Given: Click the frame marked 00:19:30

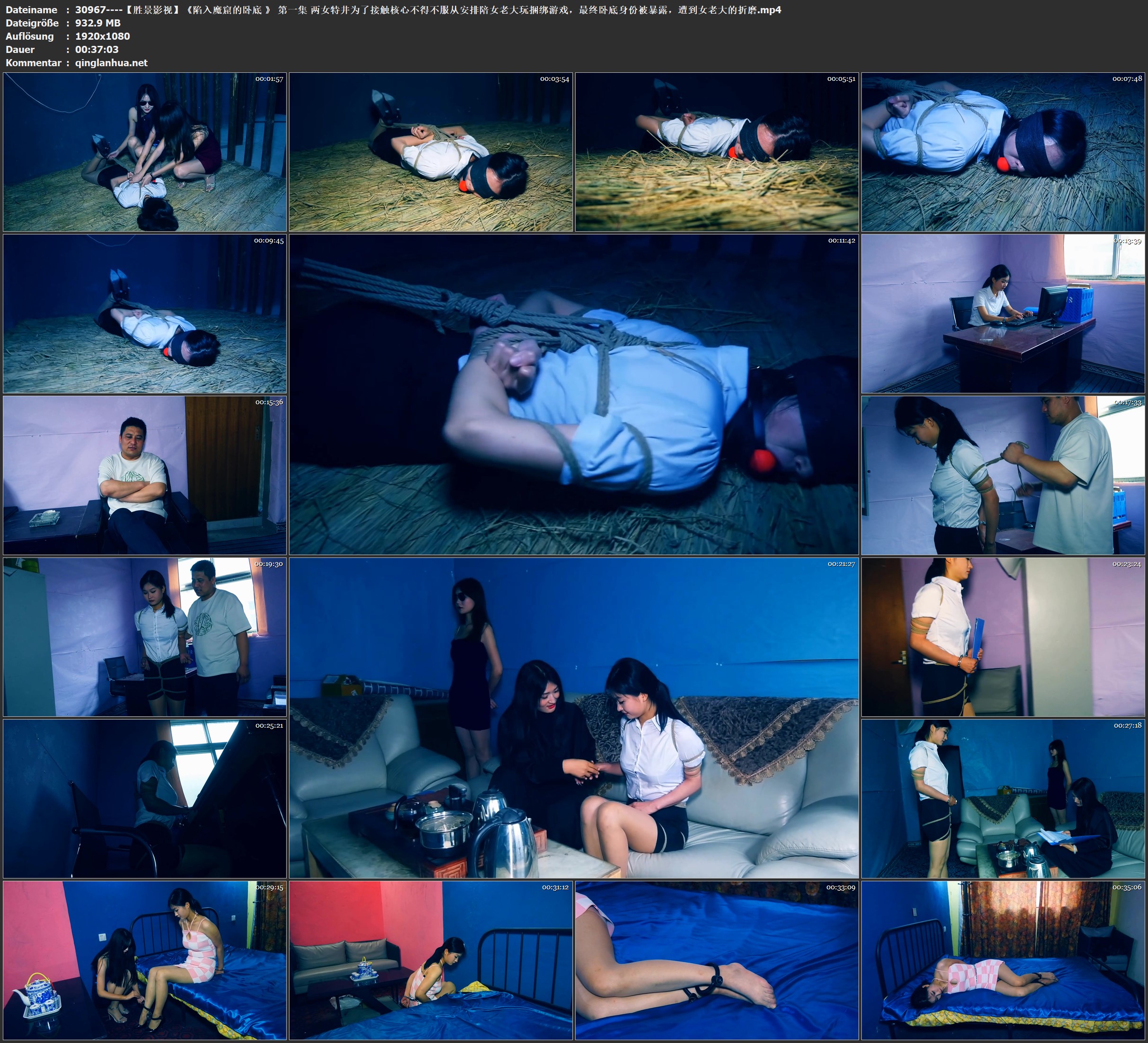Looking at the screenshot, I should pos(145,637).
